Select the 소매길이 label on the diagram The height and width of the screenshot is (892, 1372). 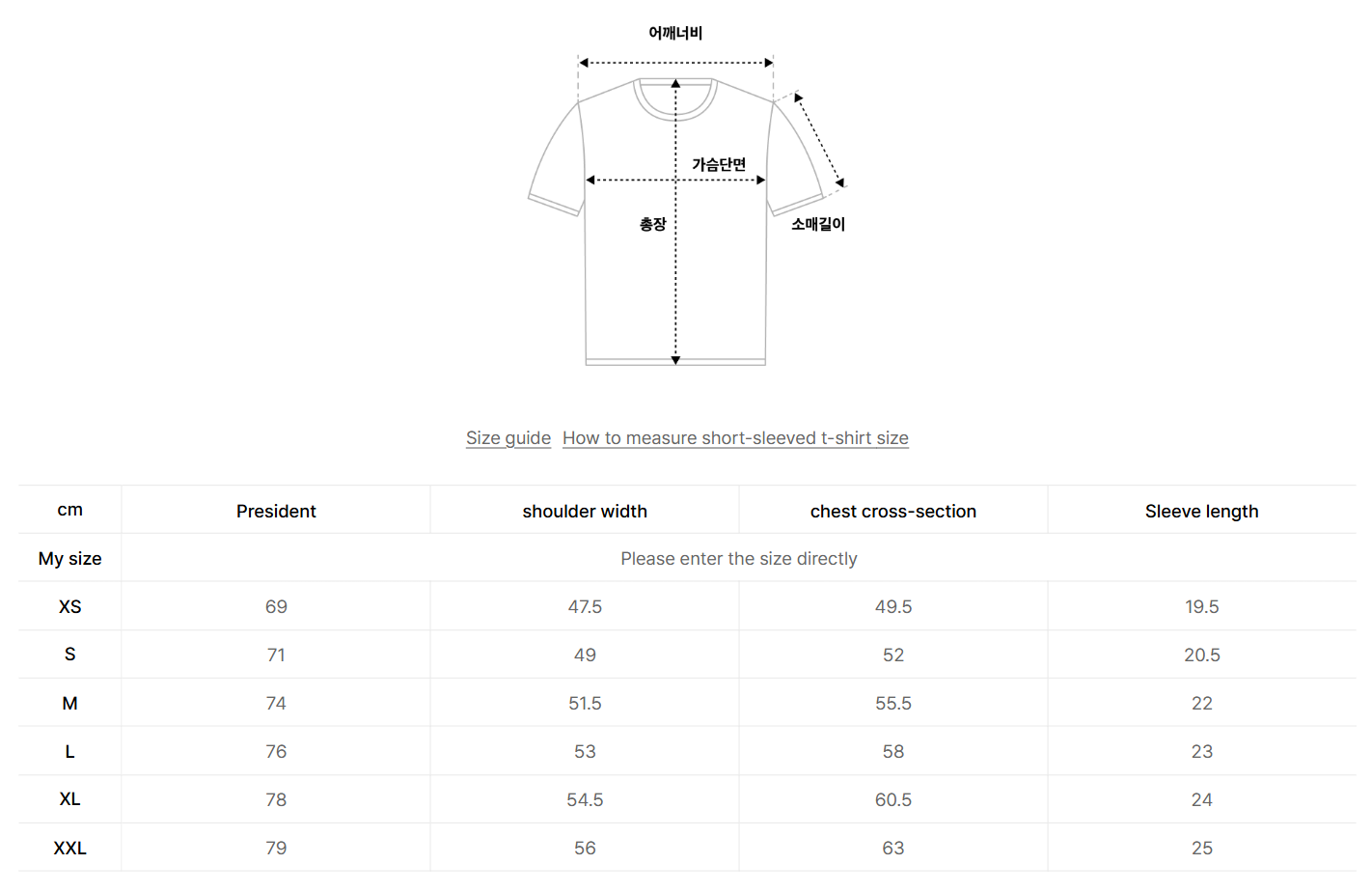click(x=816, y=223)
